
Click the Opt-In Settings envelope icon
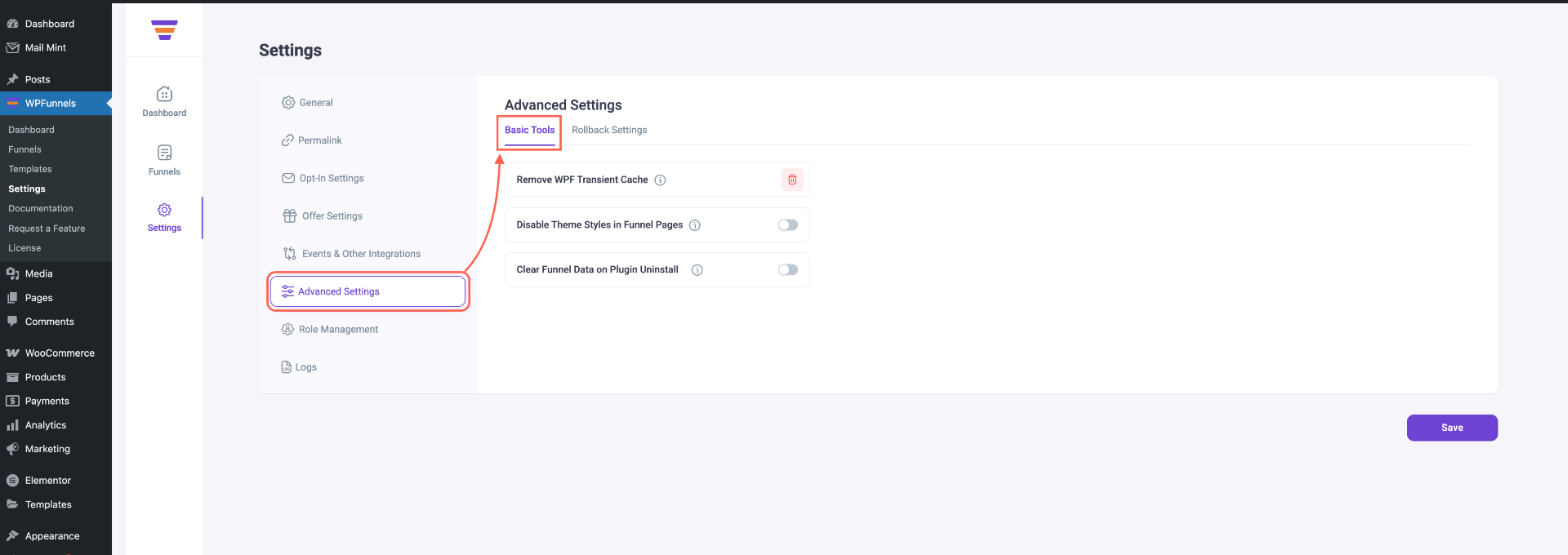click(288, 178)
